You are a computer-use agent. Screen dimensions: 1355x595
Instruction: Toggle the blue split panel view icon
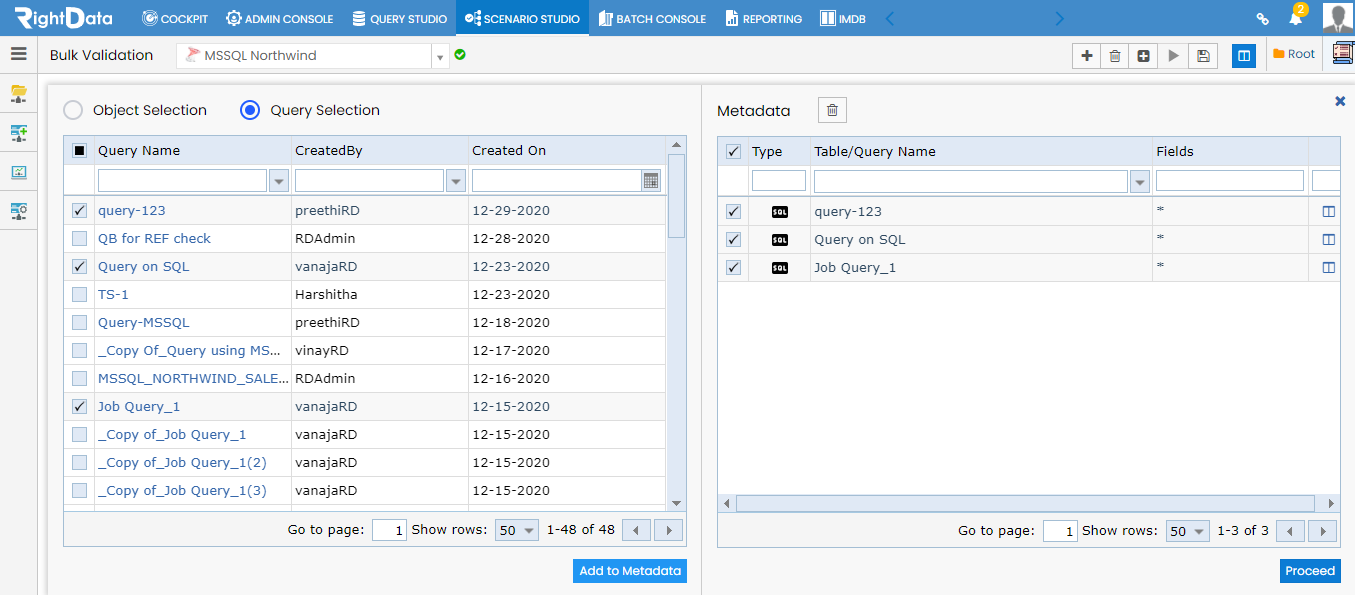[1244, 56]
